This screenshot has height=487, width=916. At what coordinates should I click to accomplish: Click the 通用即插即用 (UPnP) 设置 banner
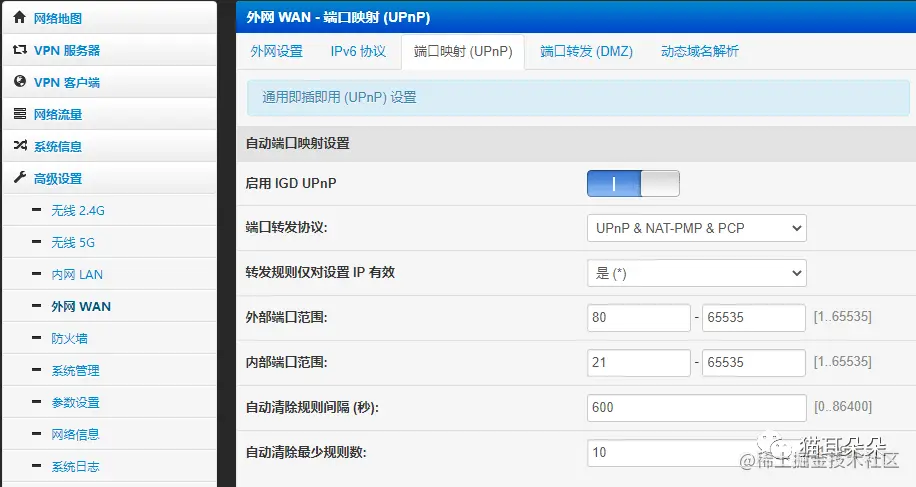pyautogui.click(x=578, y=98)
